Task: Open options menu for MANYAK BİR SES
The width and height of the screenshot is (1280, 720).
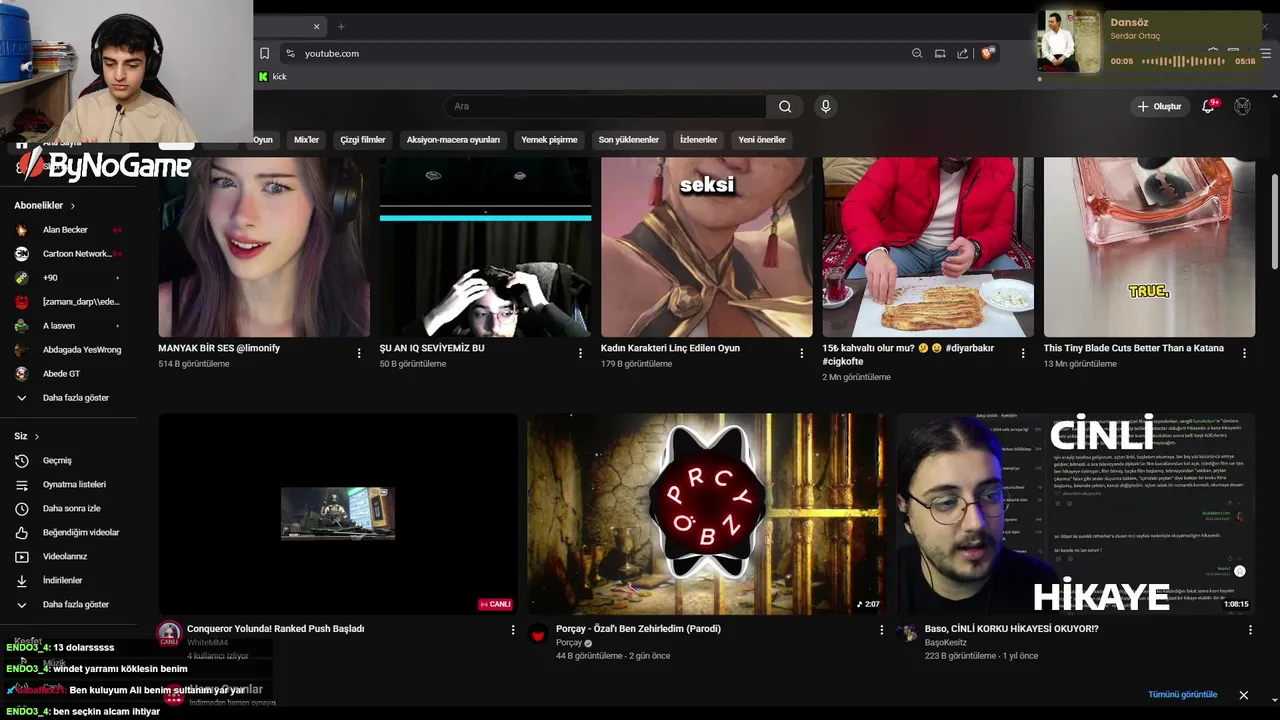Action: tap(359, 353)
